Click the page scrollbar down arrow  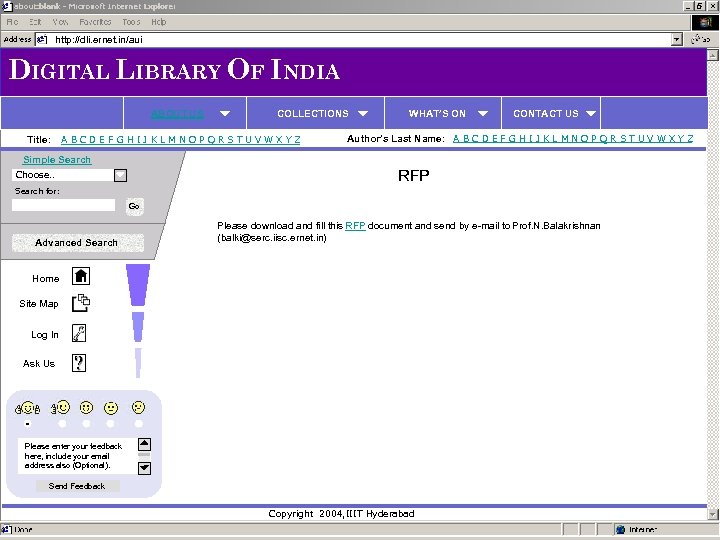712,514
